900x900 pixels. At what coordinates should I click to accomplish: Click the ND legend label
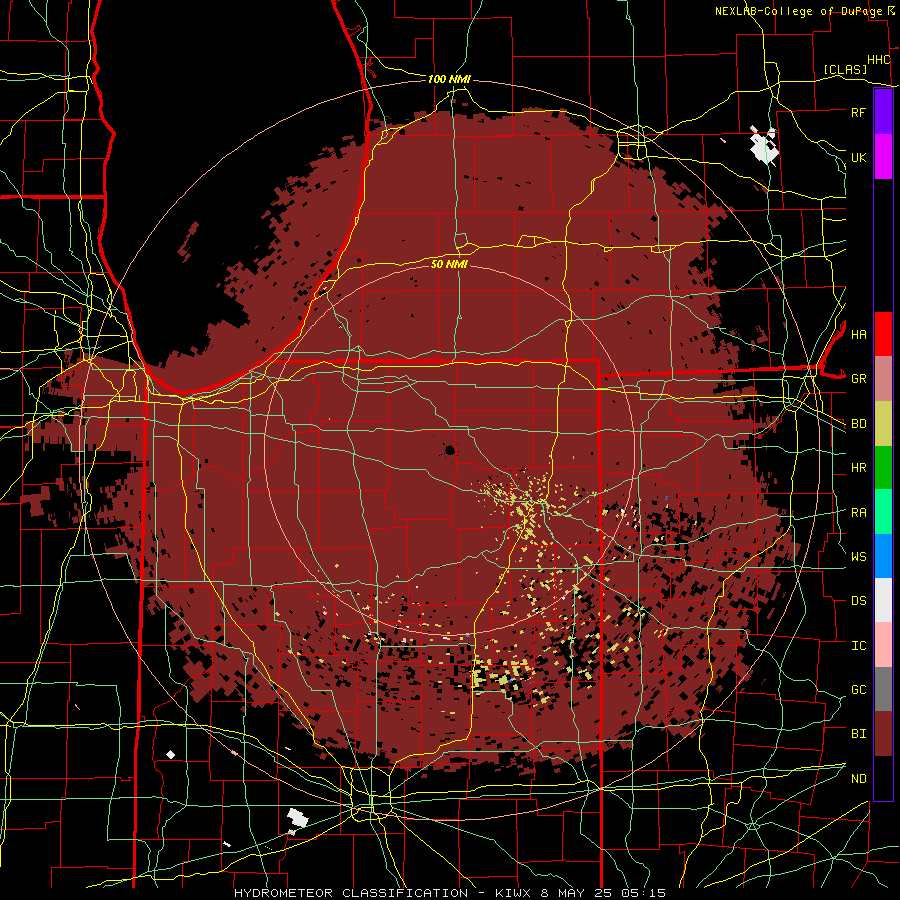coord(858,779)
